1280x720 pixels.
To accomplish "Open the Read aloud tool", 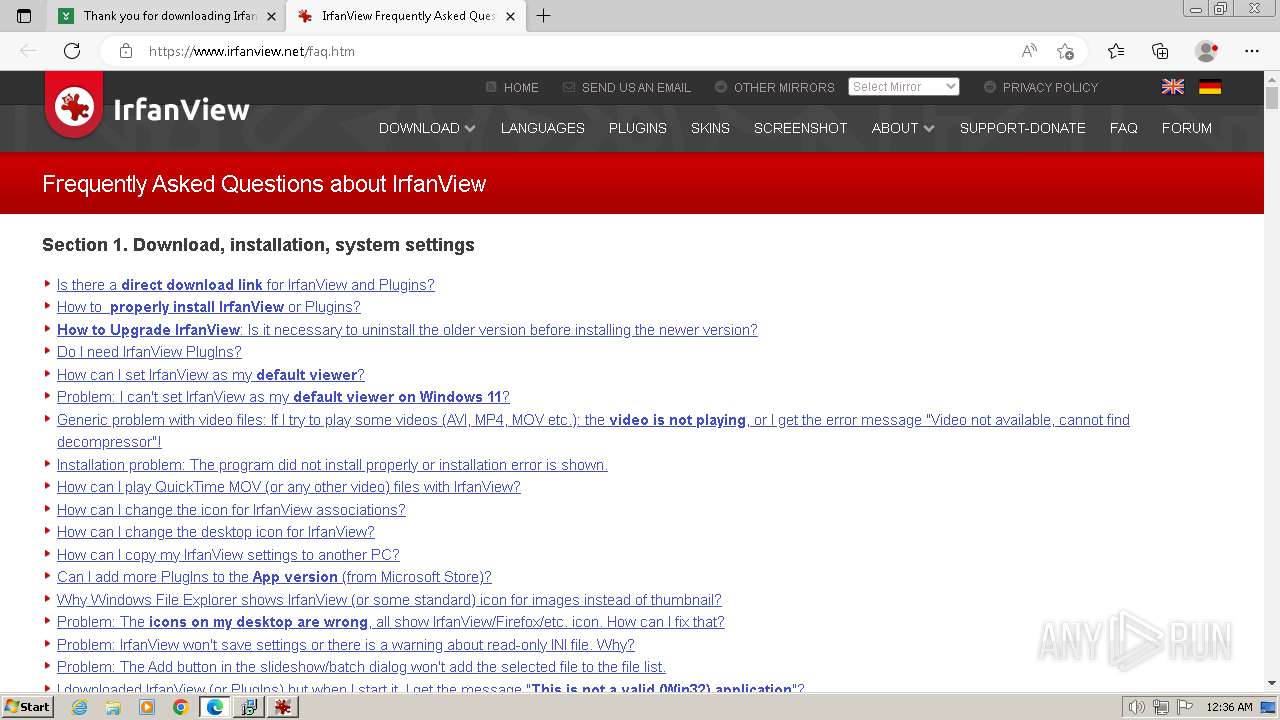I will 1029,51.
